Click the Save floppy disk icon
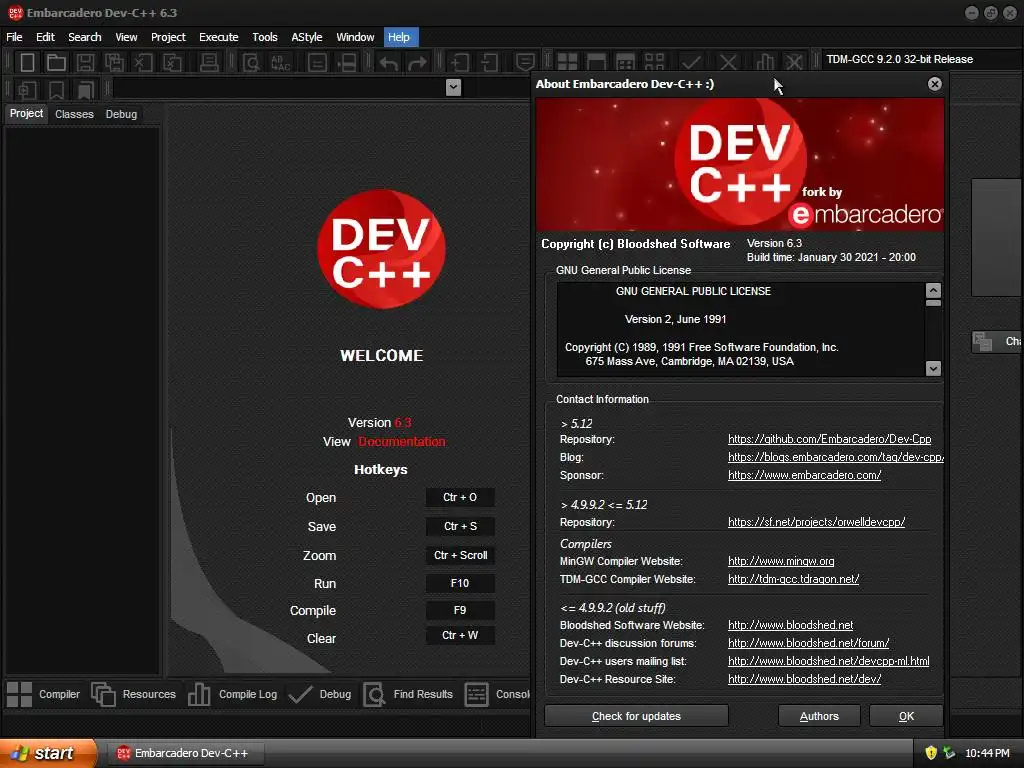This screenshot has height=768, width=1024. (x=85, y=63)
